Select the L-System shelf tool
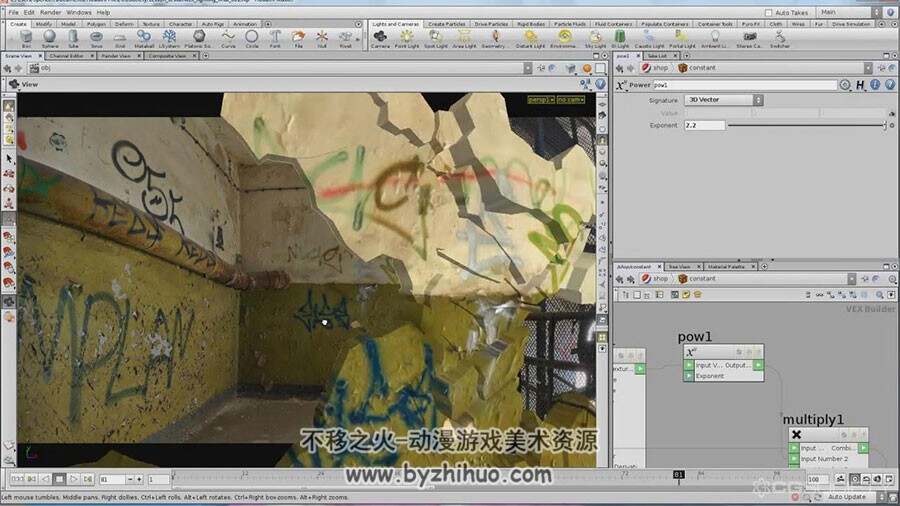The image size is (900, 506). tap(169, 39)
